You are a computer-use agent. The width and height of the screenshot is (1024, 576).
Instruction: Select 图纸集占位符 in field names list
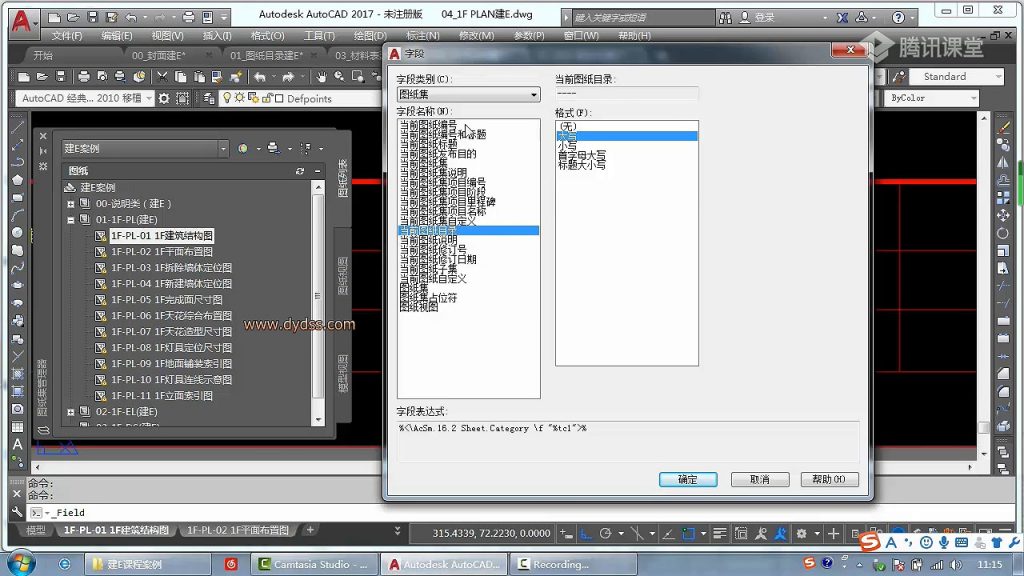tap(428, 298)
